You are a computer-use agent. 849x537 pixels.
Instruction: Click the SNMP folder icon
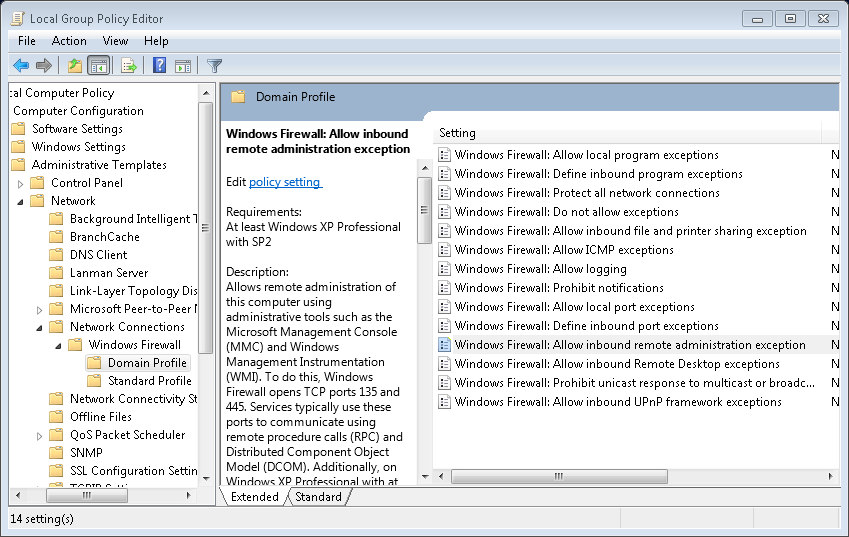(56, 453)
